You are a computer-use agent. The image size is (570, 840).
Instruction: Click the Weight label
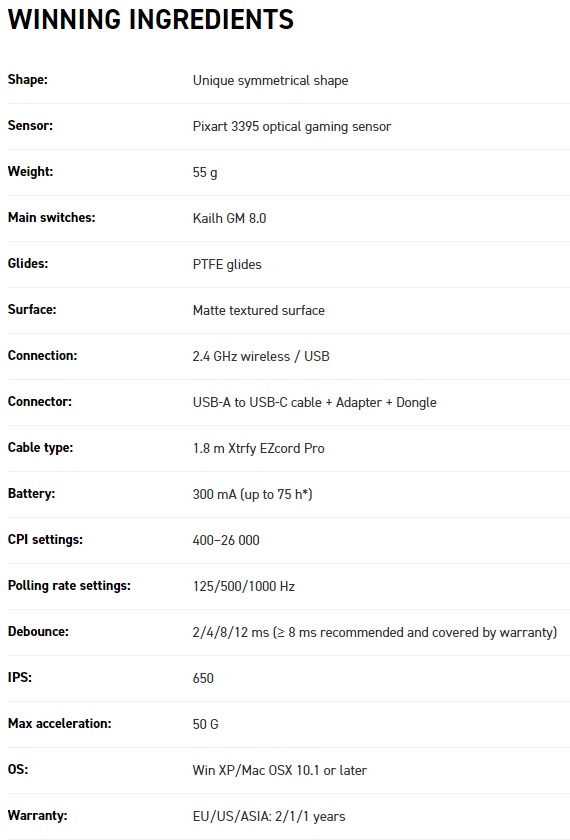pos(30,172)
